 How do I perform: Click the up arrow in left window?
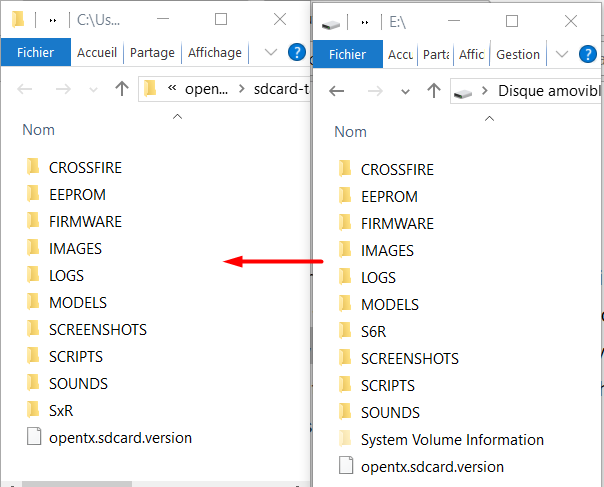click(122, 89)
